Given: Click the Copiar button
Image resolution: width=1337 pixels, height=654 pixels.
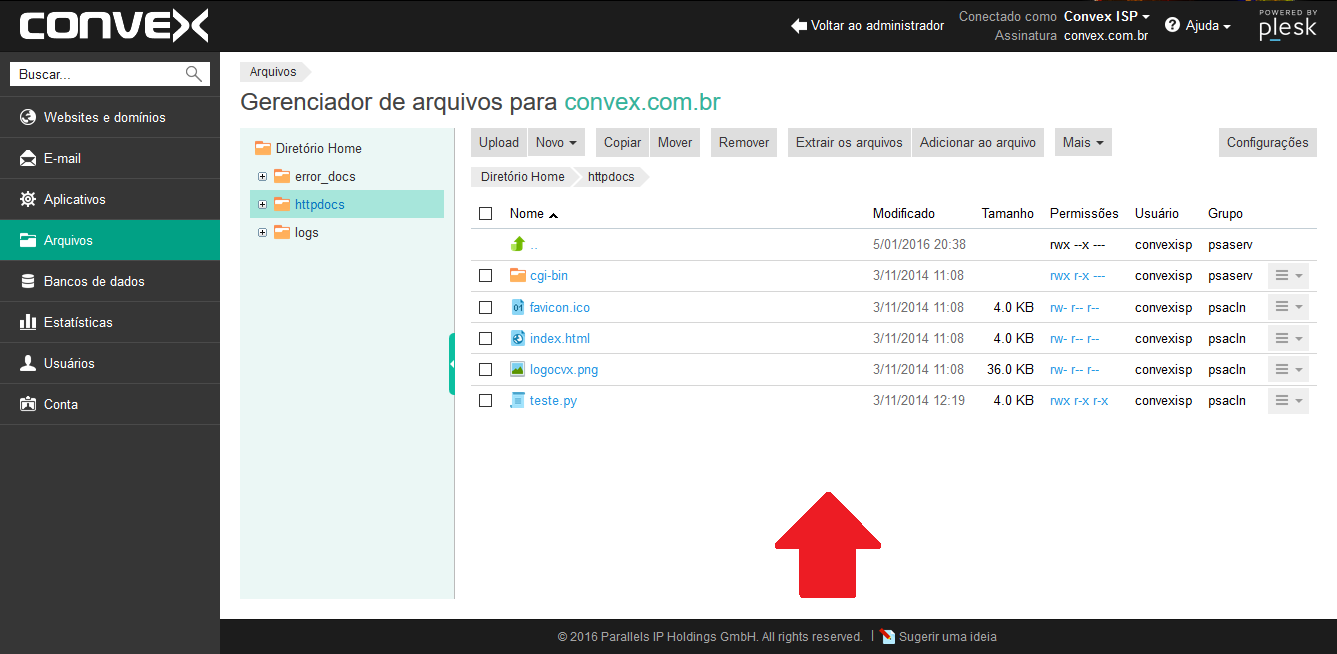Looking at the screenshot, I should click(623, 142).
